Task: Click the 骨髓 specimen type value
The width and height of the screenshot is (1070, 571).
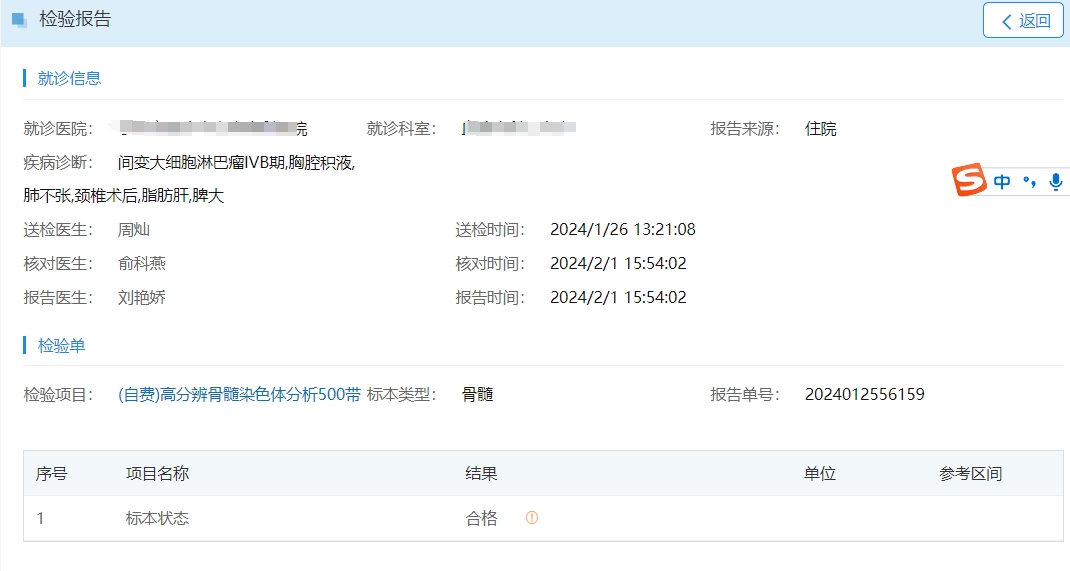Action: [477, 394]
